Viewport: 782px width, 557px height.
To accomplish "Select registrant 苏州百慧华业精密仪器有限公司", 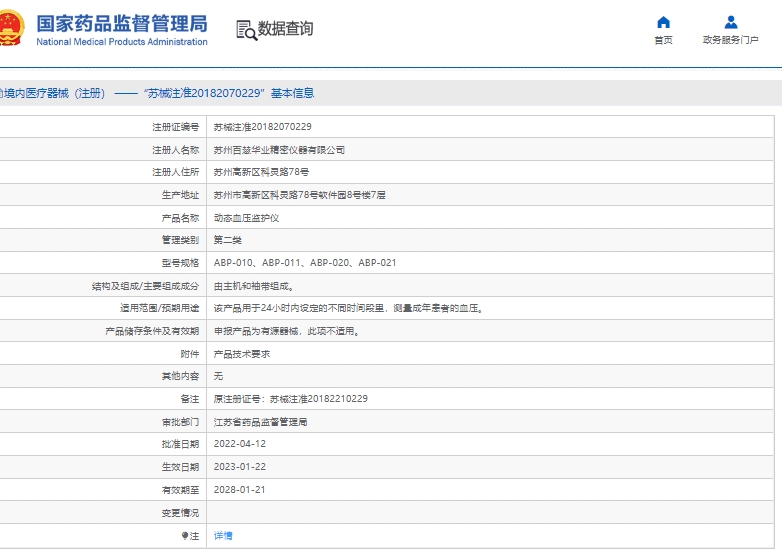I will [x=279, y=150].
